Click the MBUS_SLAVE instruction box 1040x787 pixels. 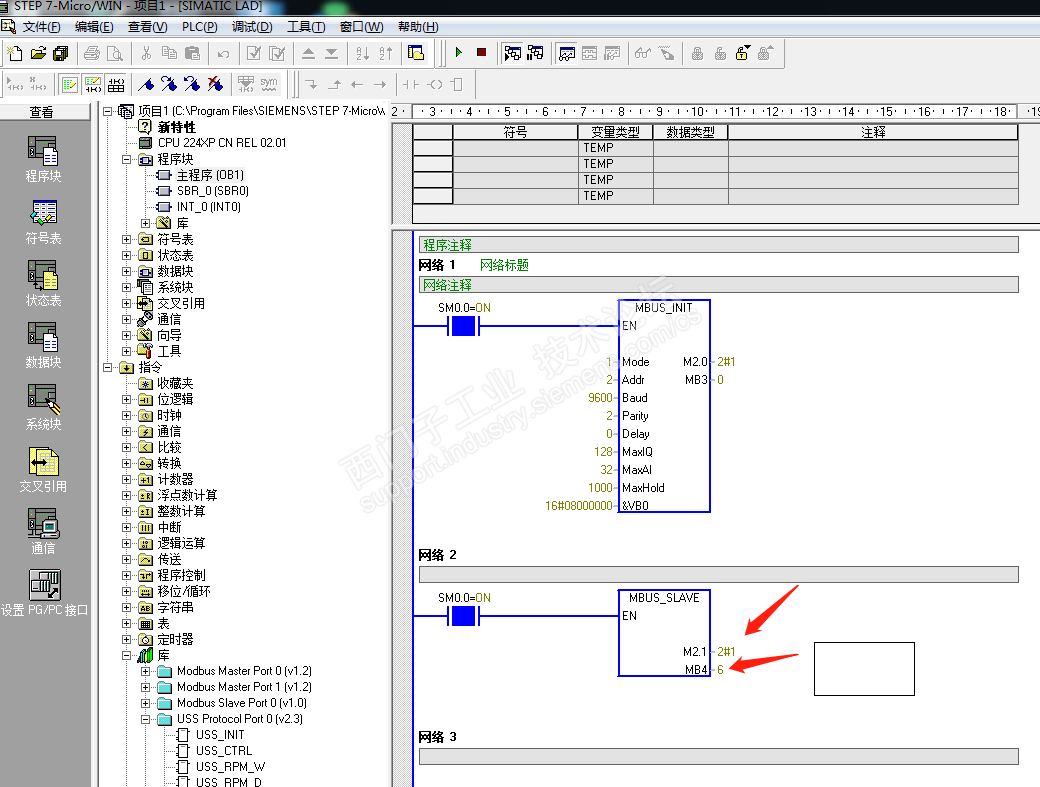pyautogui.click(x=664, y=633)
